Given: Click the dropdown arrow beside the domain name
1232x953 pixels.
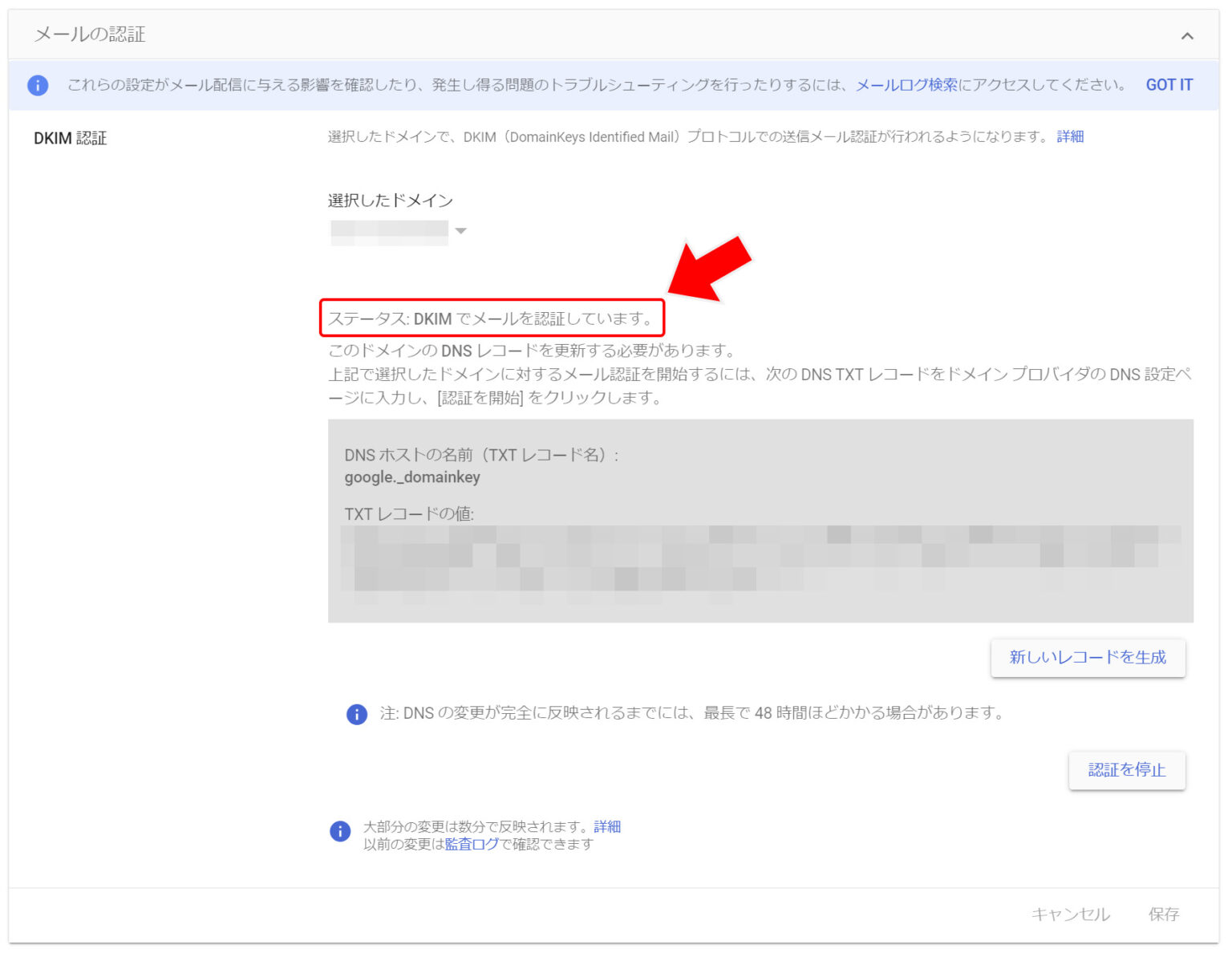Looking at the screenshot, I should 460,231.
